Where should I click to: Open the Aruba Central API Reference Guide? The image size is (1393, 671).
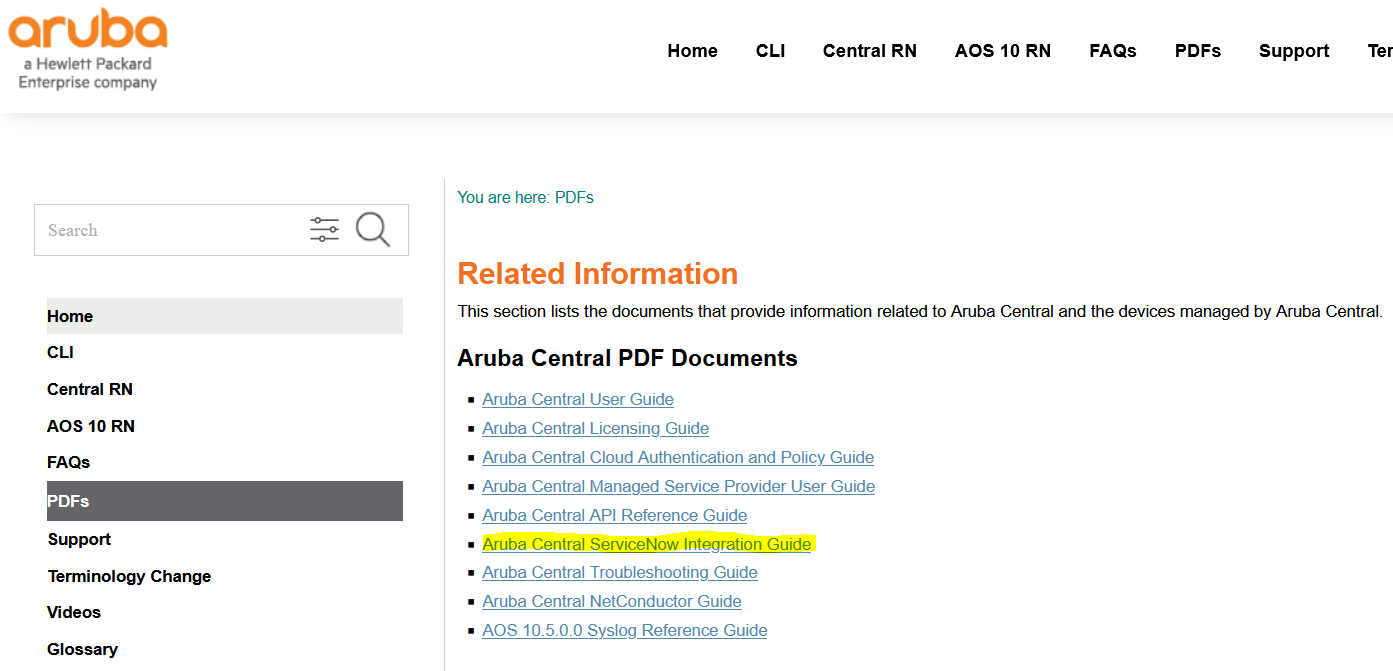[614, 514]
